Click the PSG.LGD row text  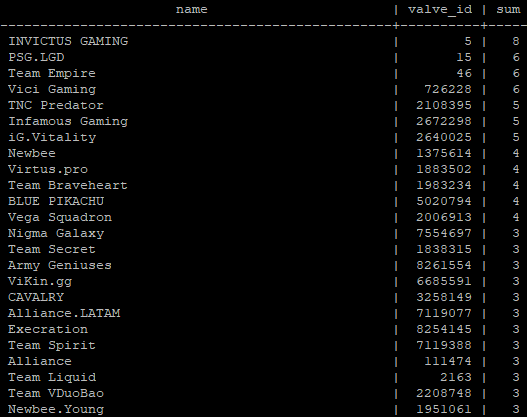tap(36, 57)
